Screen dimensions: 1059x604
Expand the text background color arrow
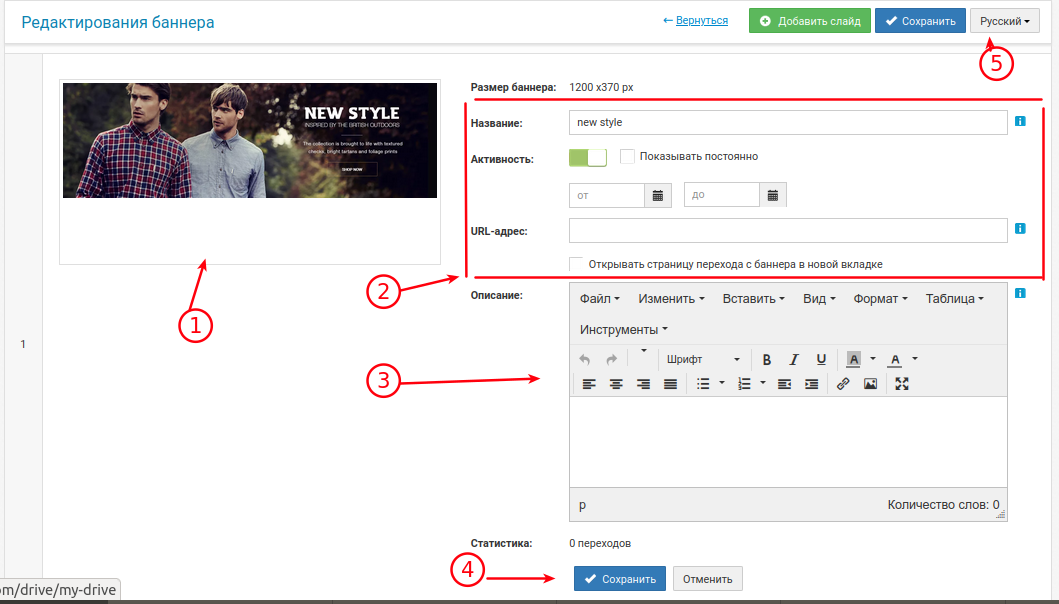(873, 359)
